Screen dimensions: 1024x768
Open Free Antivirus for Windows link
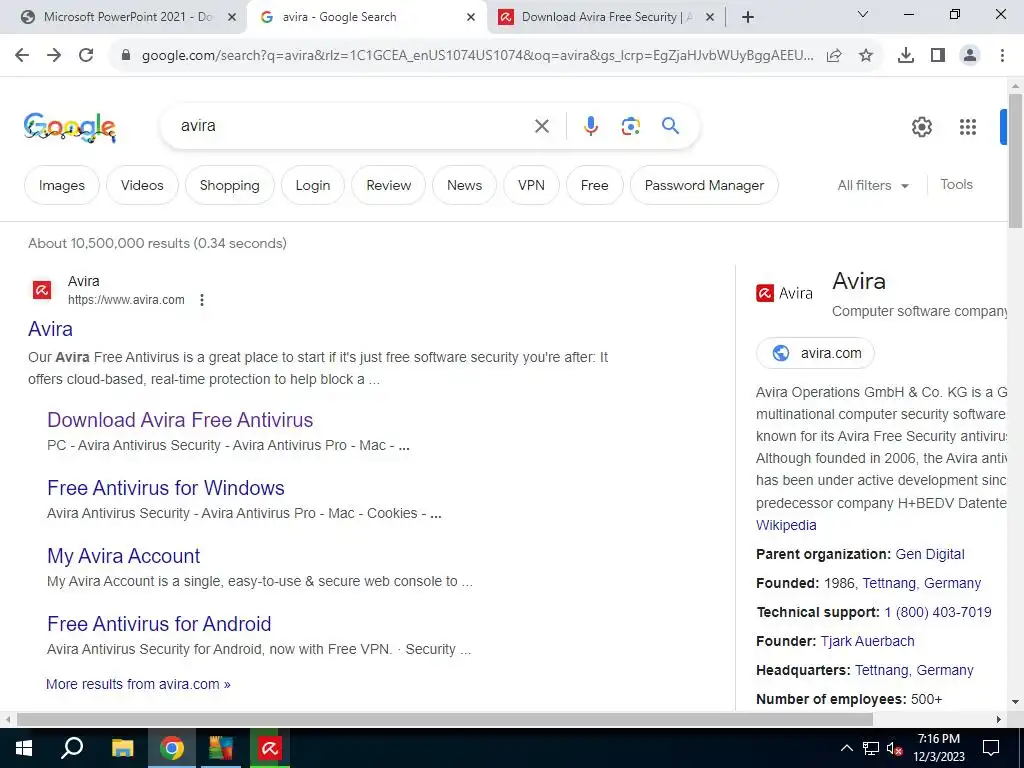(x=166, y=488)
